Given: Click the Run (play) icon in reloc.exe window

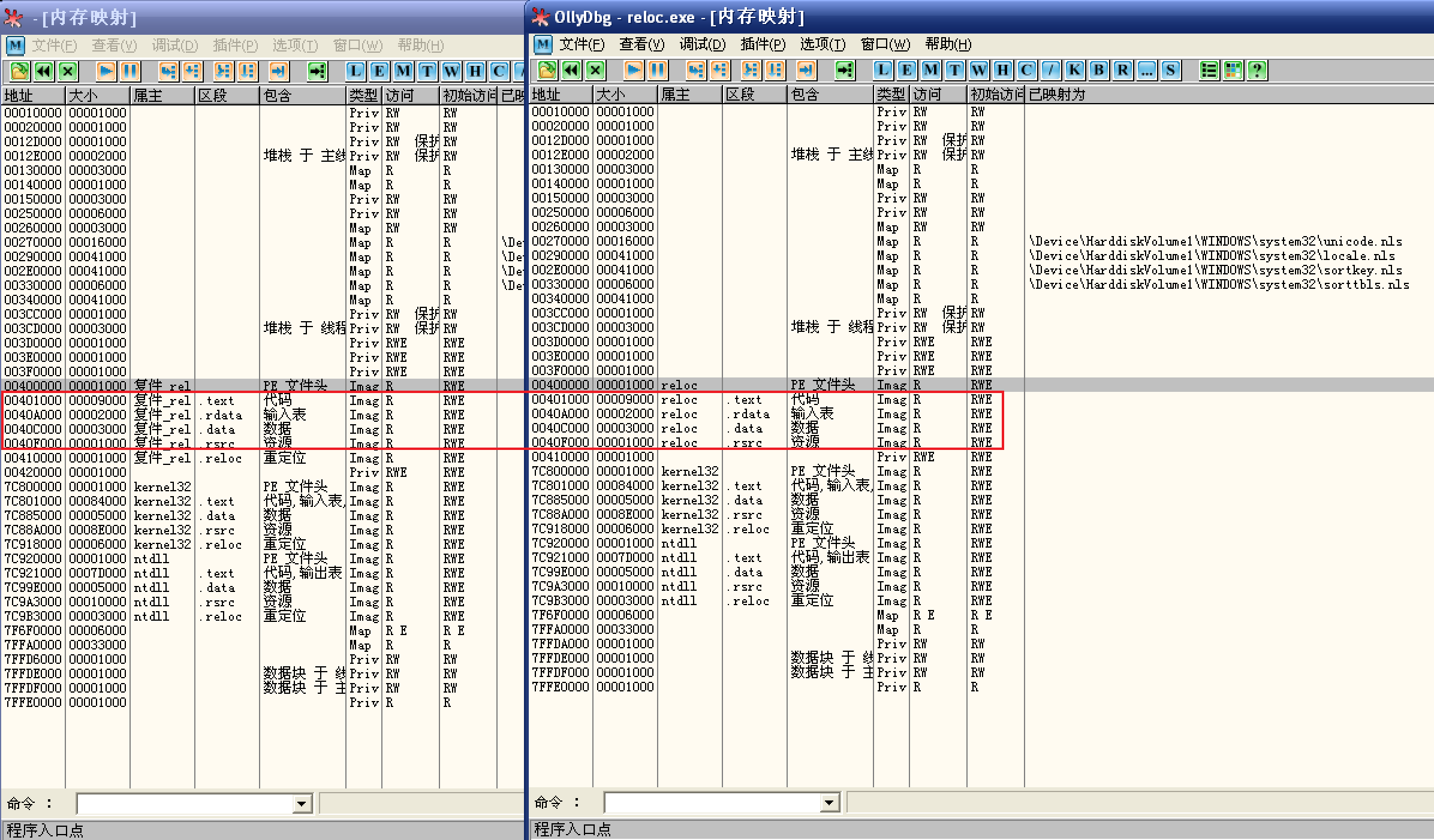Looking at the screenshot, I should click(634, 71).
